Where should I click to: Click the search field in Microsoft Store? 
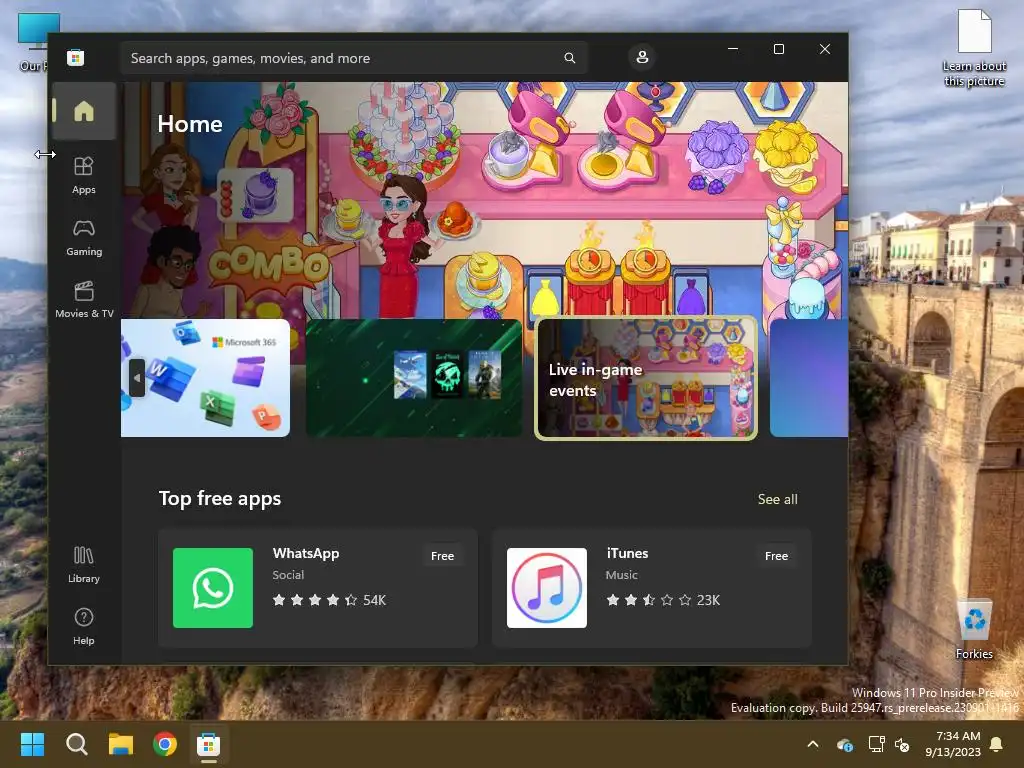(x=354, y=58)
